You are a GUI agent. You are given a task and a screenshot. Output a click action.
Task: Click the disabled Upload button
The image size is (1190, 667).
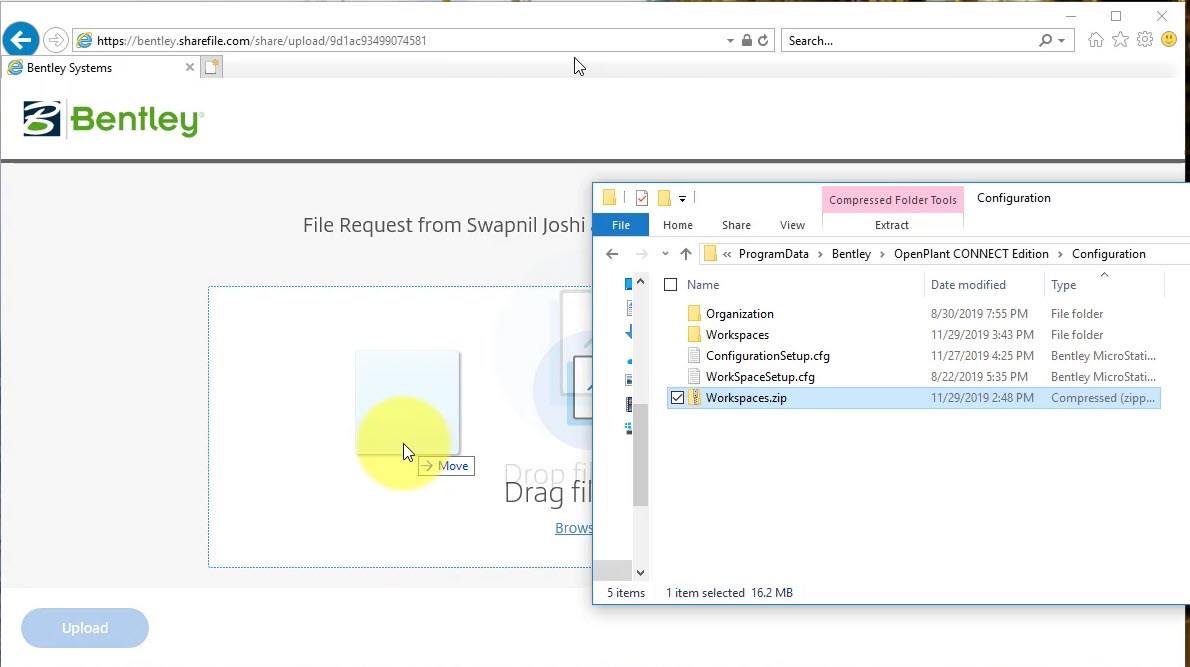click(x=85, y=628)
